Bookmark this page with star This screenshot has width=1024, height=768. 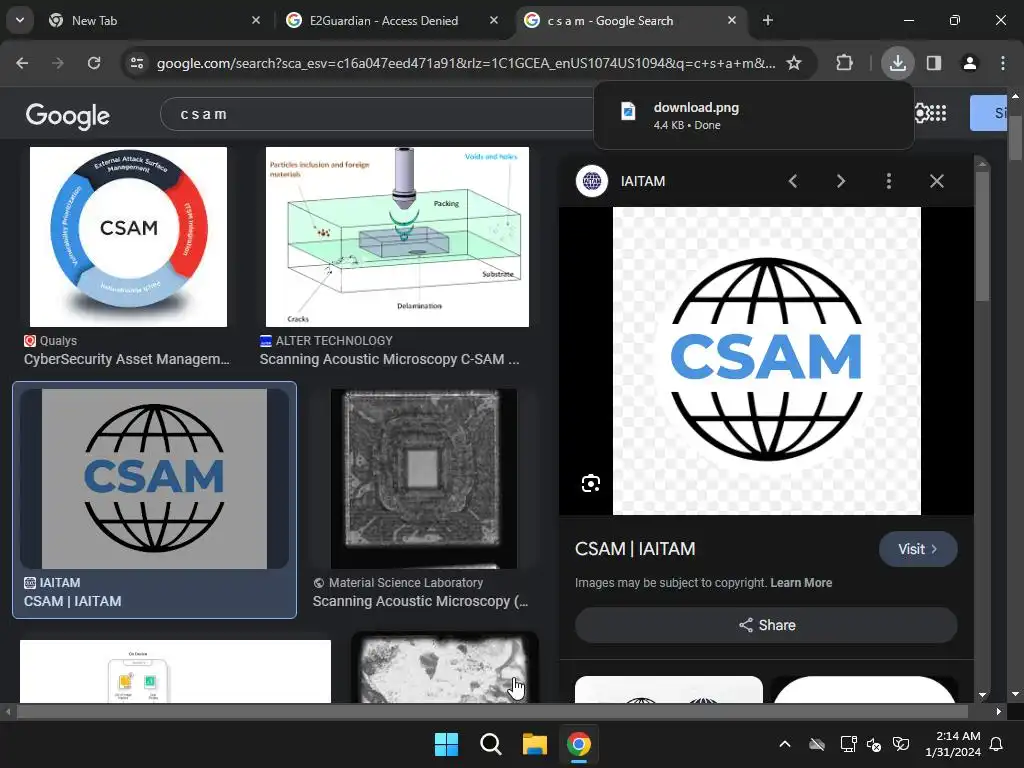click(793, 63)
